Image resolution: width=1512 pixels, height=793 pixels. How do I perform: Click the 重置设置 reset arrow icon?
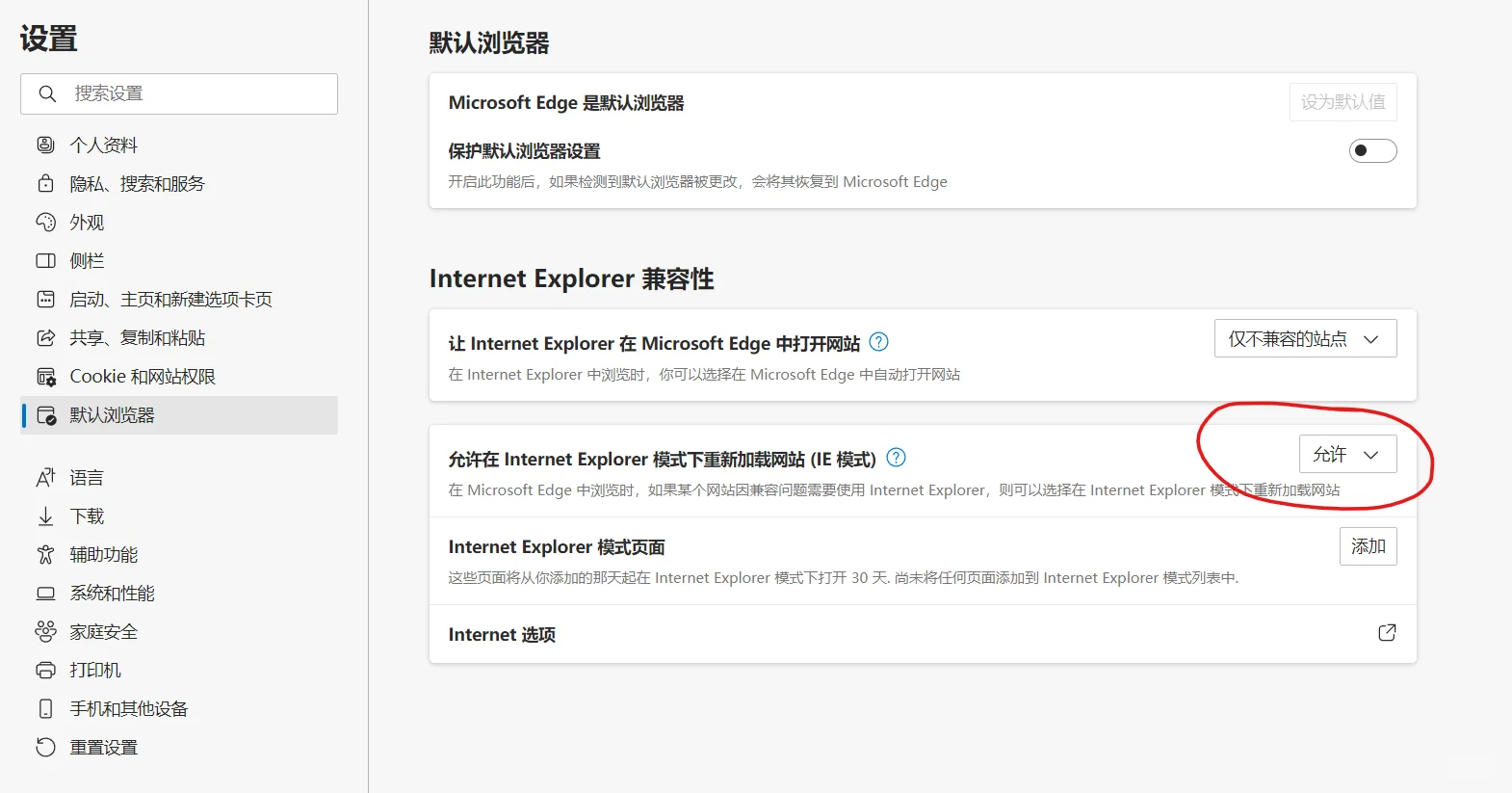tap(45, 747)
